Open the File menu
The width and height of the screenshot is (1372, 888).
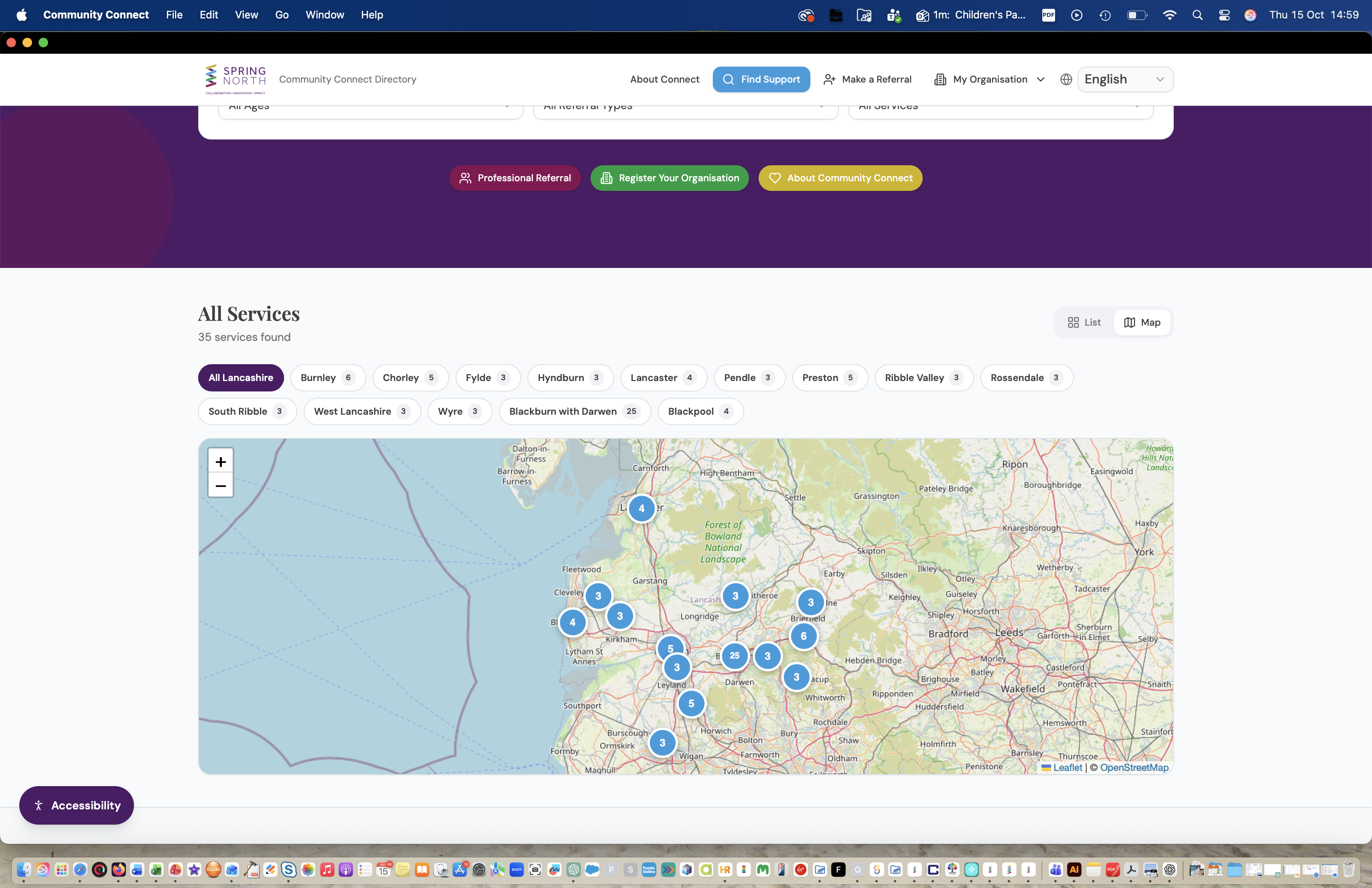pos(174,15)
